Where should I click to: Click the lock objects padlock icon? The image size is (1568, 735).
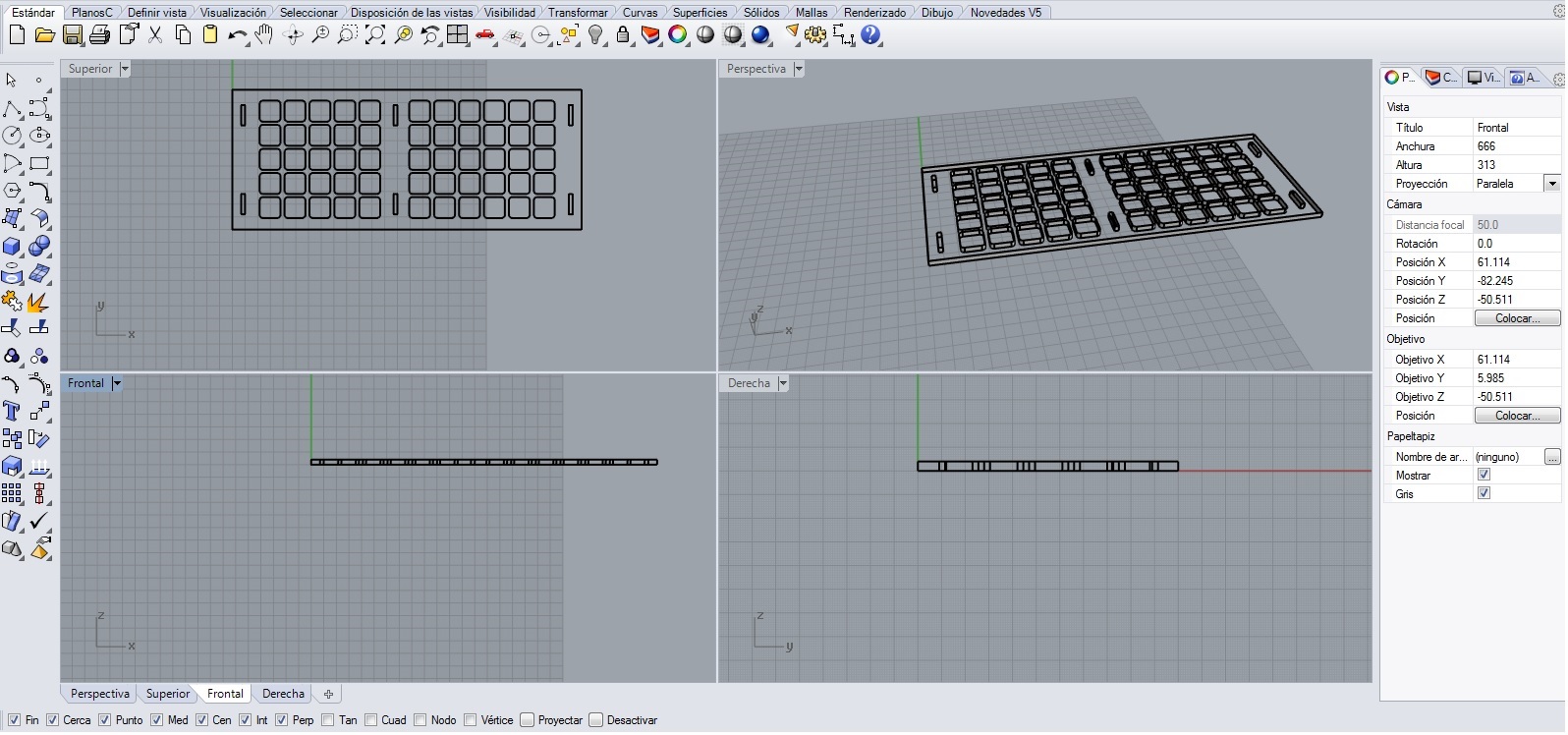[x=623, y=35]
